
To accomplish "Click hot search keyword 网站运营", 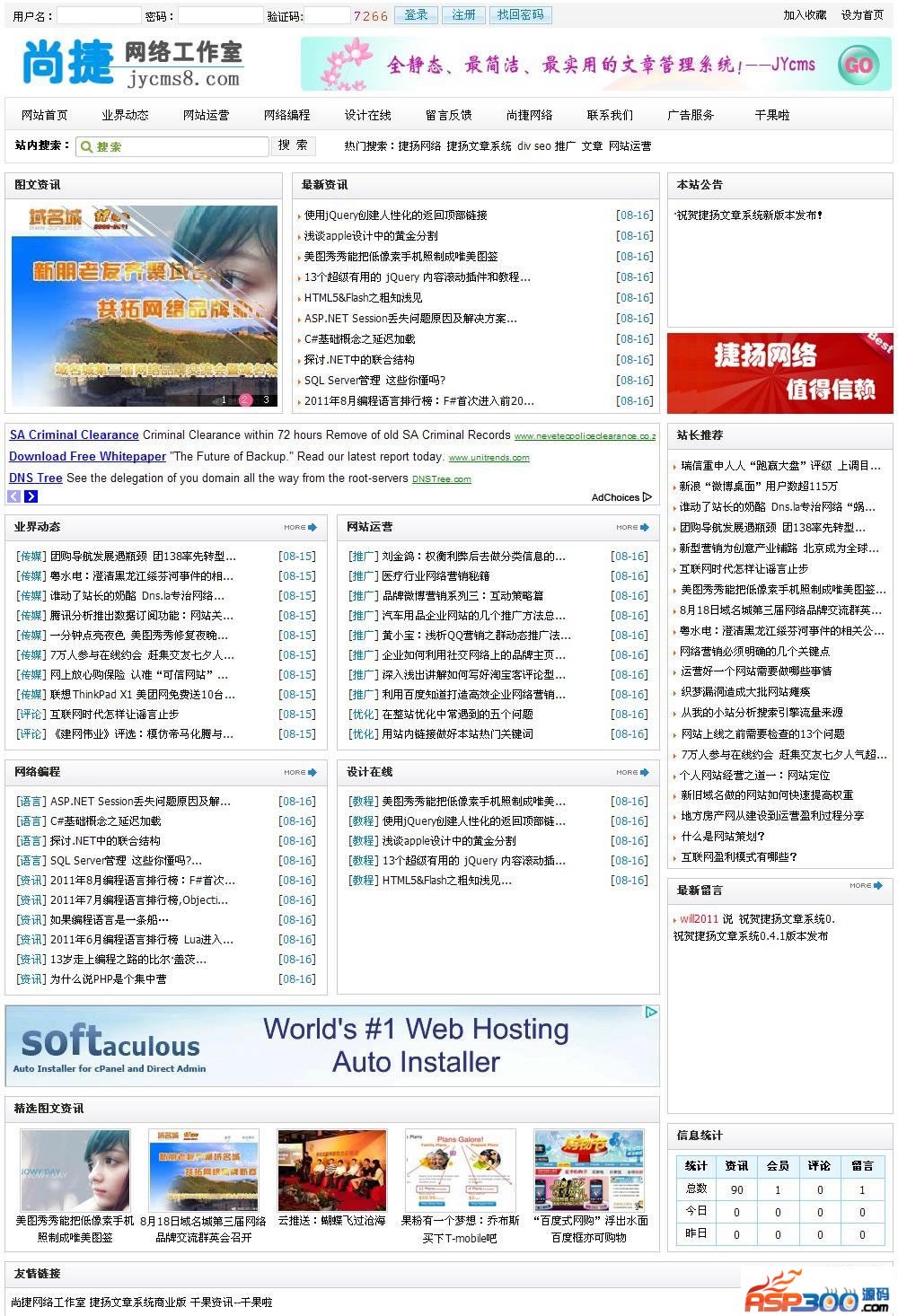I will pyautogui.click(x=630, y=146).
